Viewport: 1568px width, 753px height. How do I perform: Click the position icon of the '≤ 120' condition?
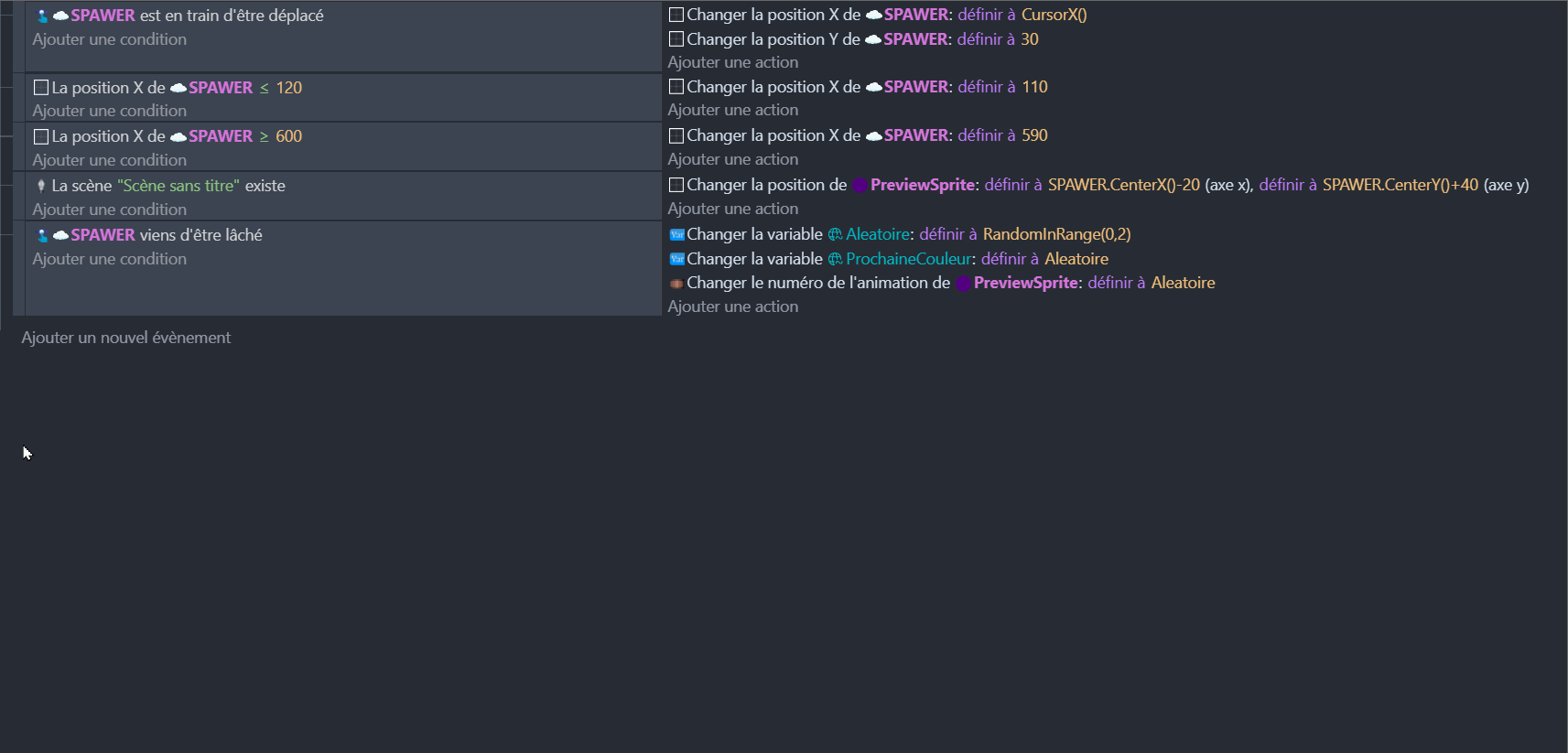tap(41, 88)
